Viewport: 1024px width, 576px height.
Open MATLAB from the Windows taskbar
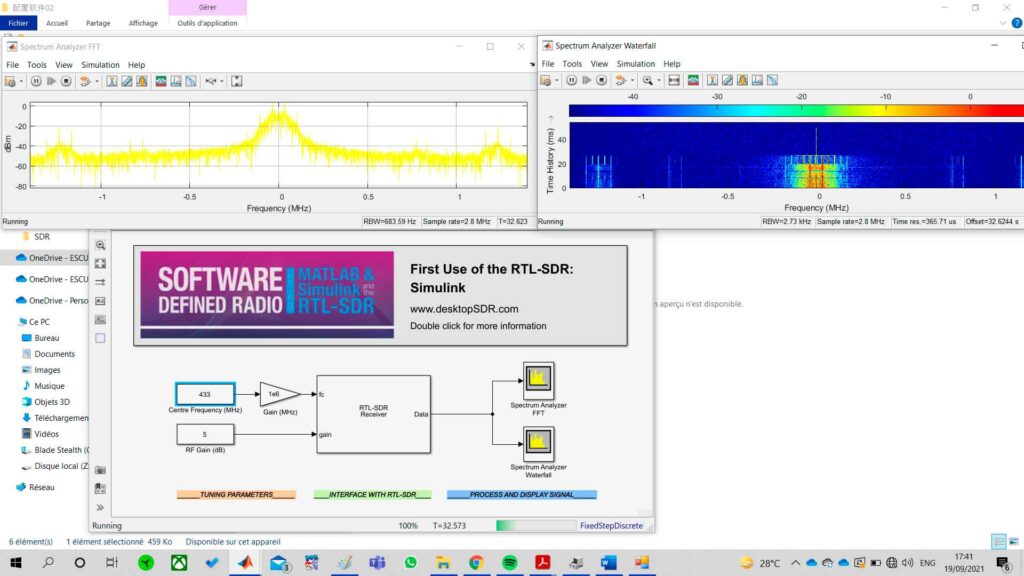tap(245, 562)
